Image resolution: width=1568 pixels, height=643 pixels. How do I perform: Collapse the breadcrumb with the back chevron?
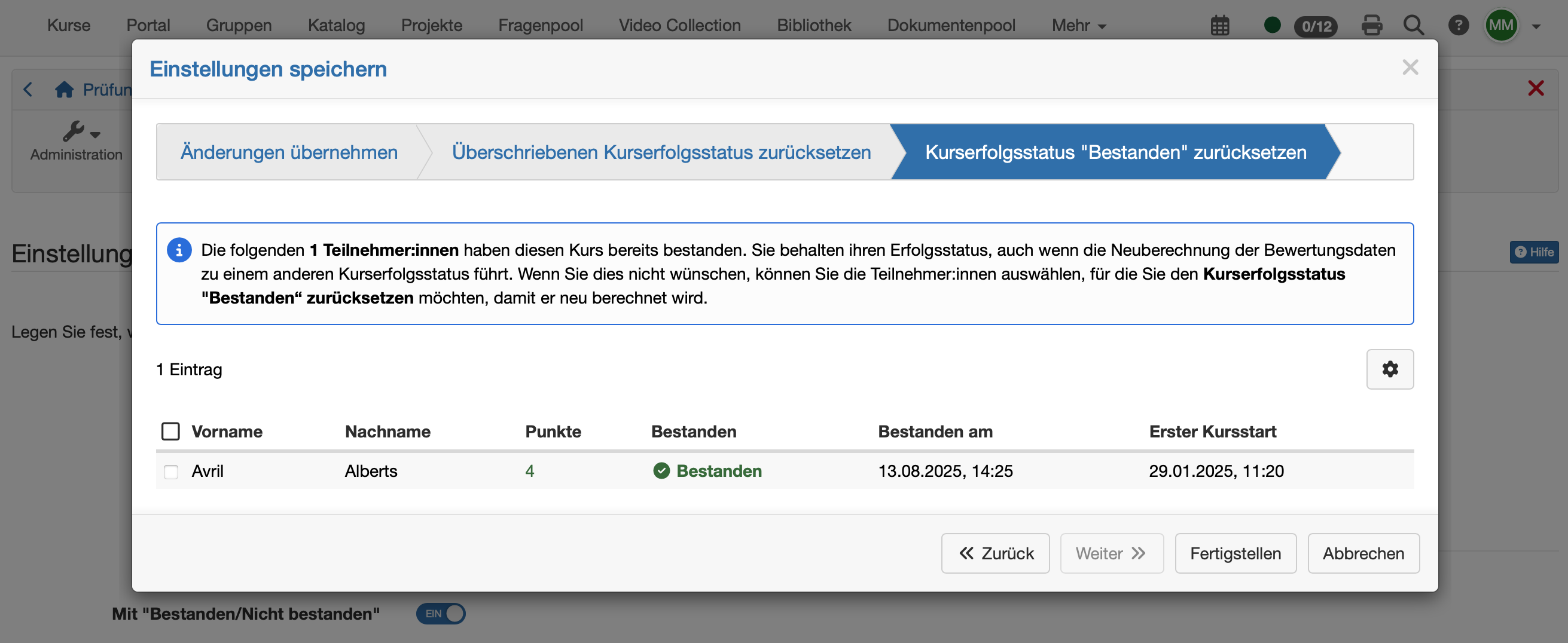coord(28,89)
